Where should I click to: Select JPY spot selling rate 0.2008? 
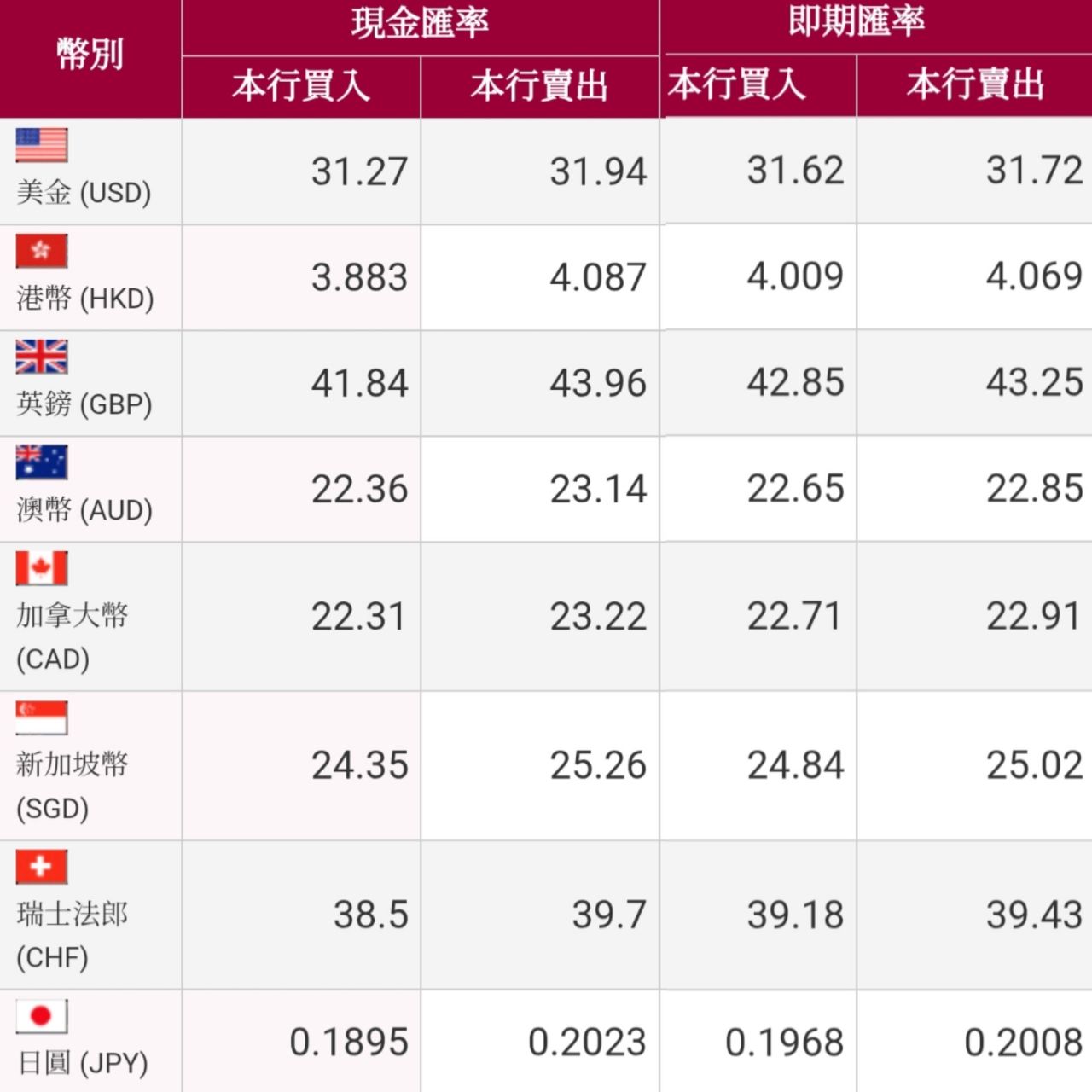(x=1023, y=1043)
